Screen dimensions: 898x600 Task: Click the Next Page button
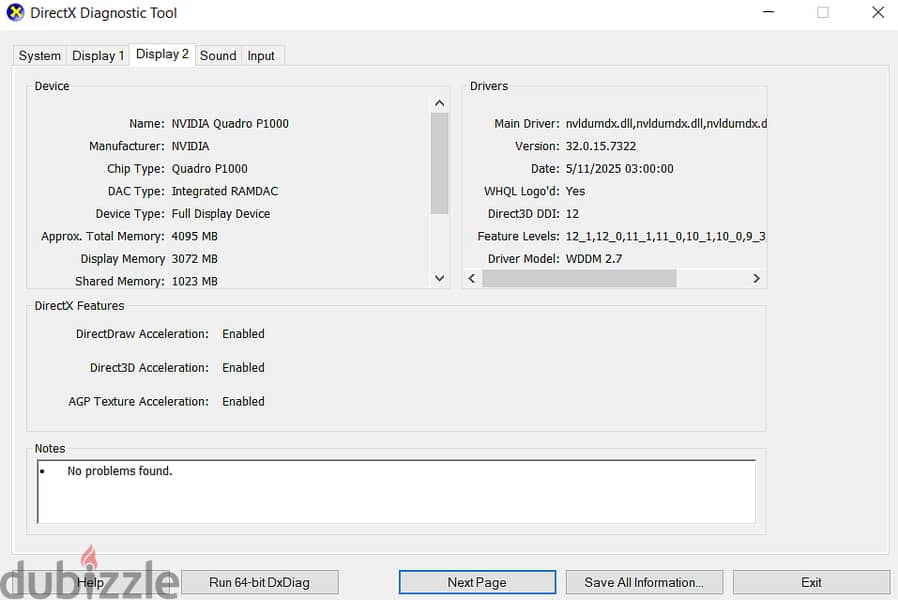pyautogui.click(x=477, y=582)
